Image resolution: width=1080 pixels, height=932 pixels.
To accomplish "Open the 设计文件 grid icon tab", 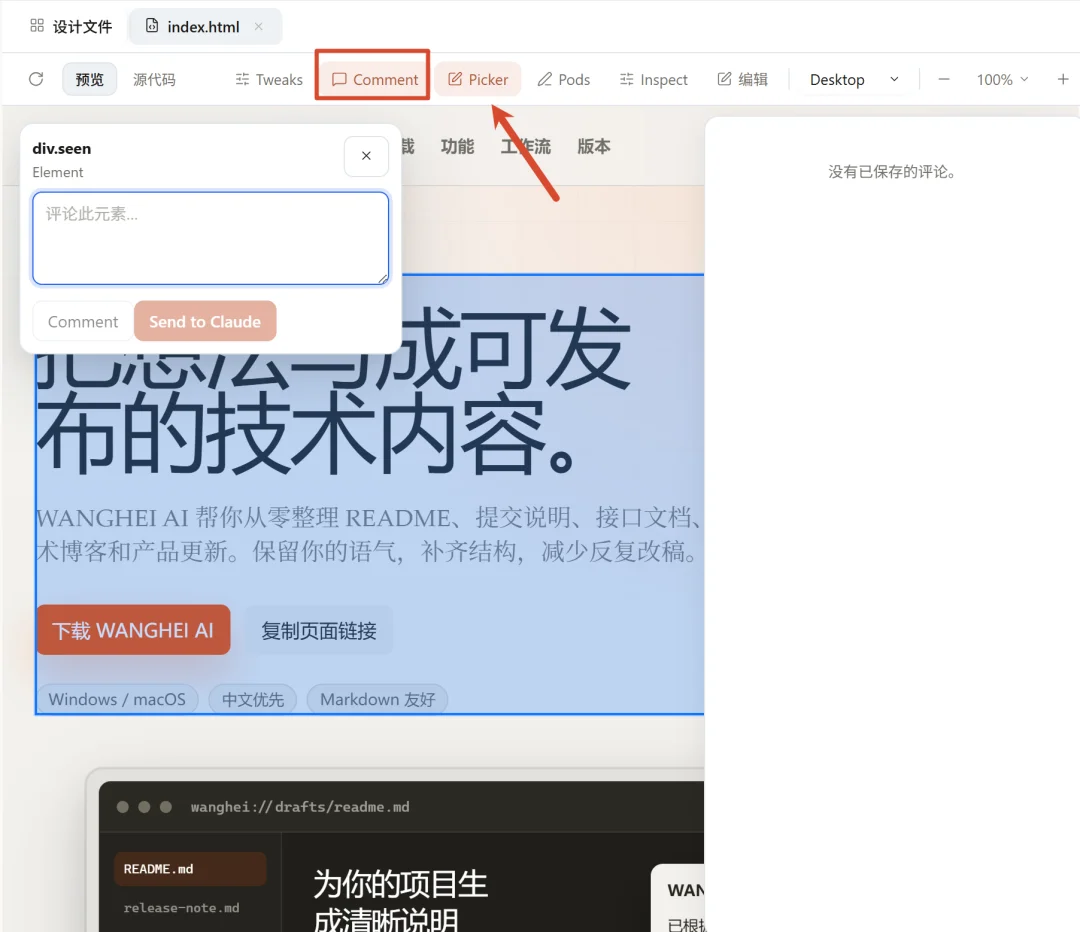I will pyautogui.click(x=71, y=26).
